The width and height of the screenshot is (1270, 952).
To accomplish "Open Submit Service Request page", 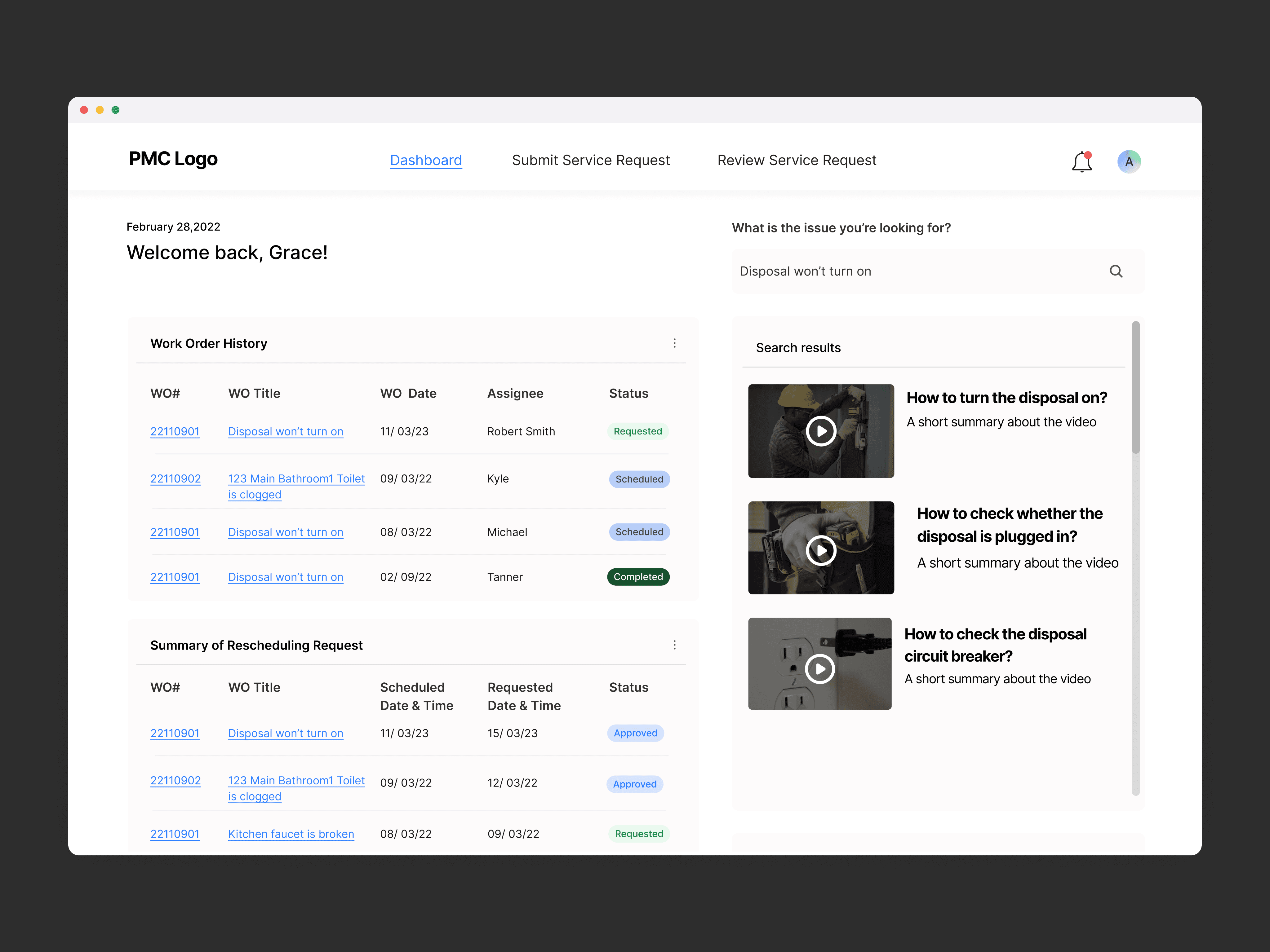I will [x=590, y=160].
